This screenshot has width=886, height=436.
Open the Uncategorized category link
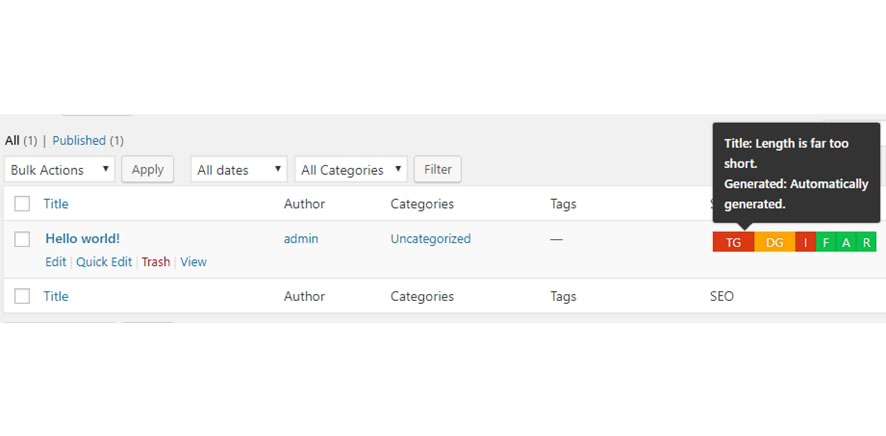pyautogui.click(x=431, y=239)
